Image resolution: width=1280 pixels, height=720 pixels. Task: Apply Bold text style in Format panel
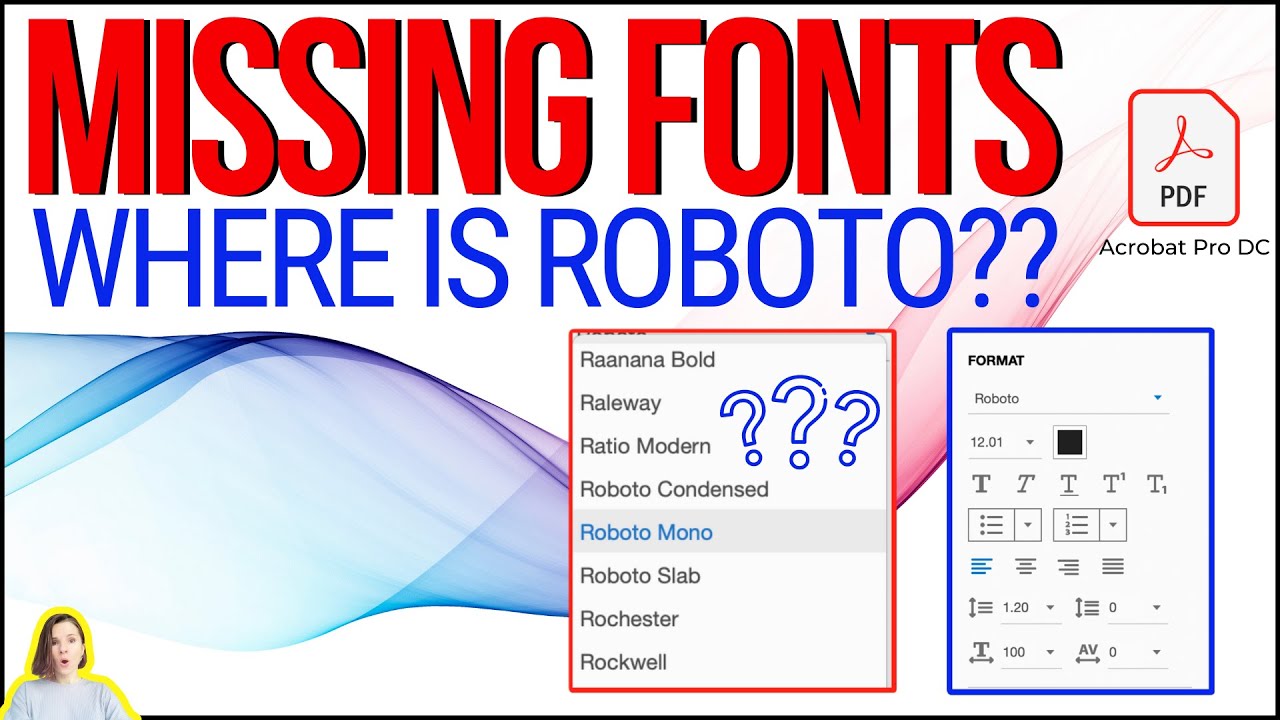(981, 485)
